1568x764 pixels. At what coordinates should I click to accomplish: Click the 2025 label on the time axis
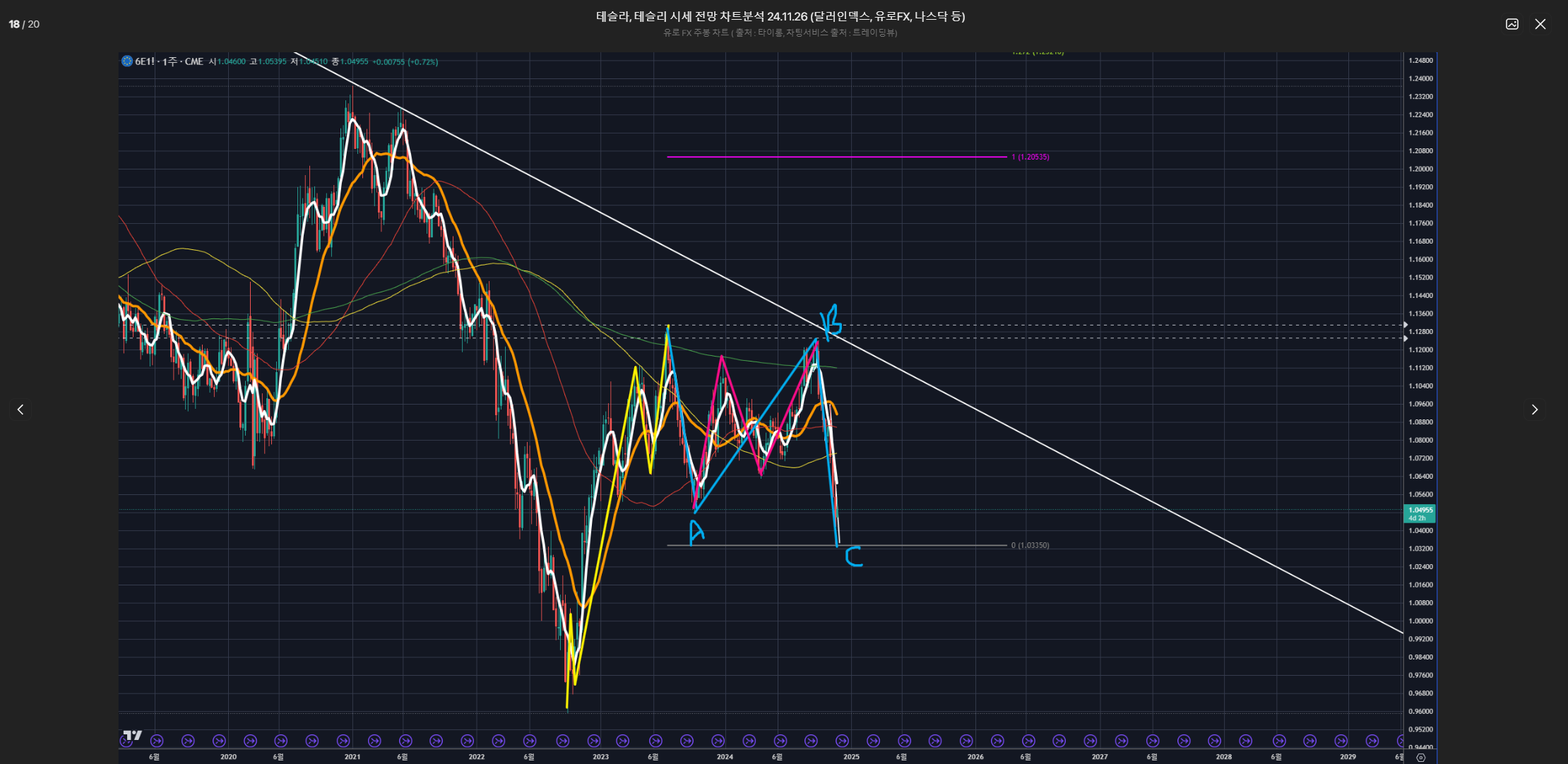[x=851, y=757]
